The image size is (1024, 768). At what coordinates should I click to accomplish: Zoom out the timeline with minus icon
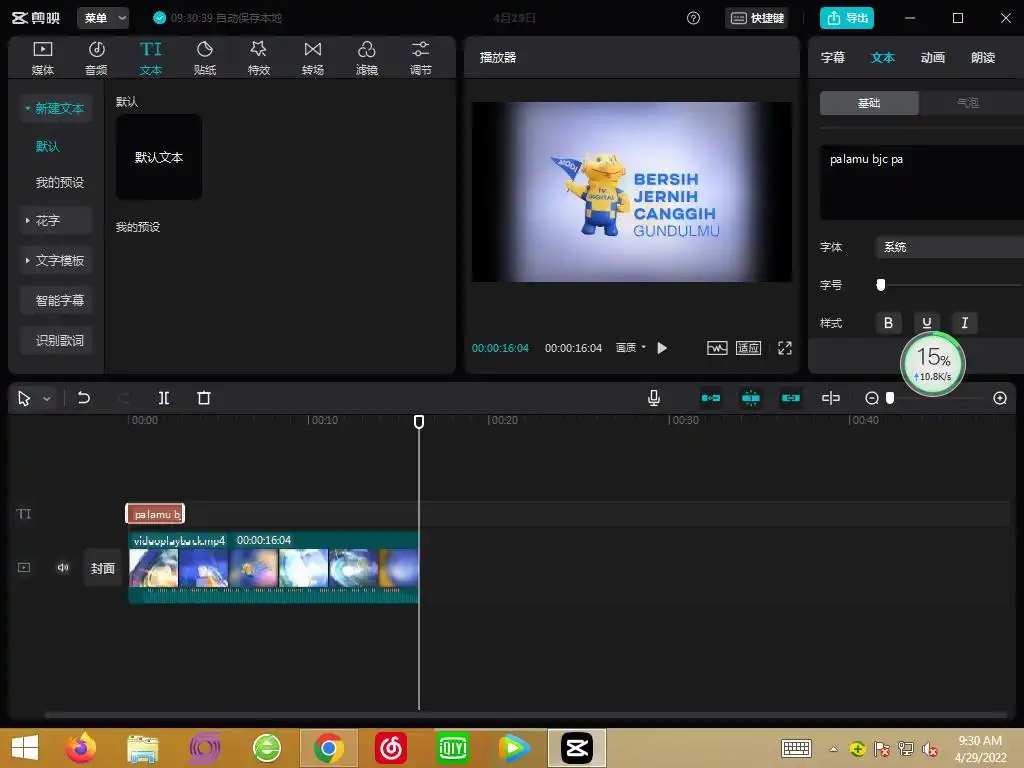click(871, 398)
